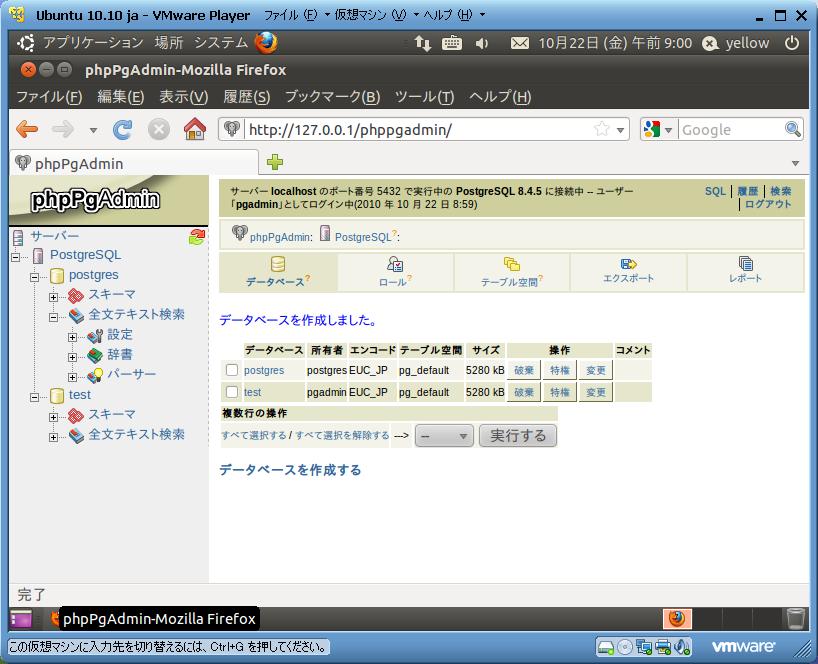This screenshot has height=664, width=818.
Task: Collapse the PostgreSQL server tree node
Action: [x=16, y=257]
